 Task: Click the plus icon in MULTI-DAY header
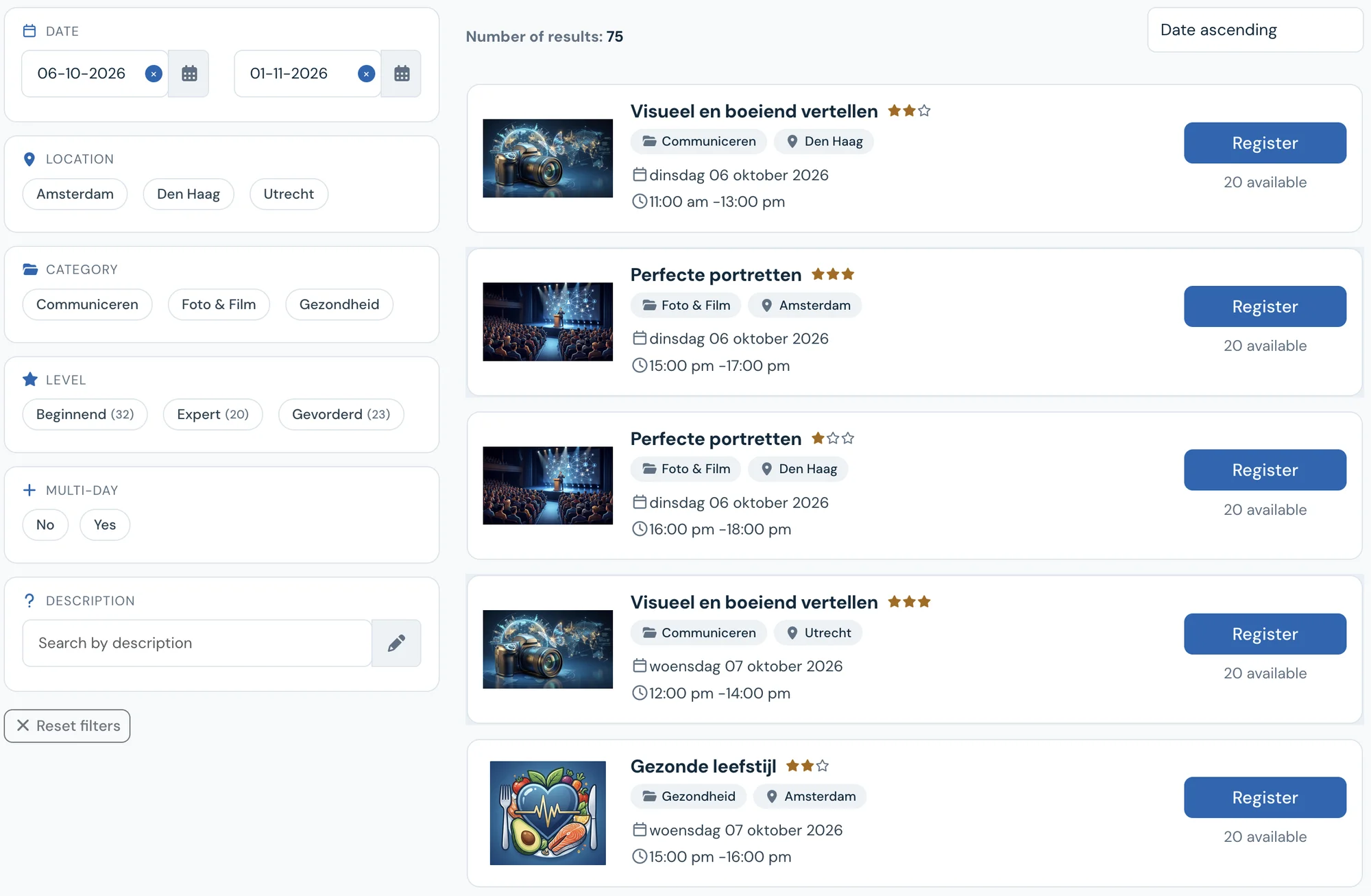point(29,490)
